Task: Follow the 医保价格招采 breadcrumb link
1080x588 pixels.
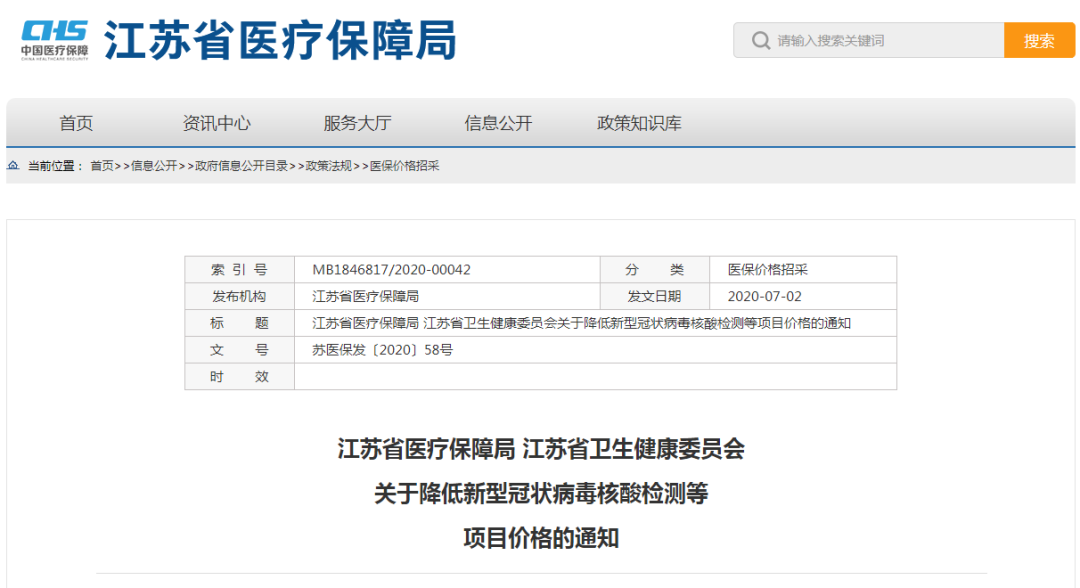Action: [408, 164]
